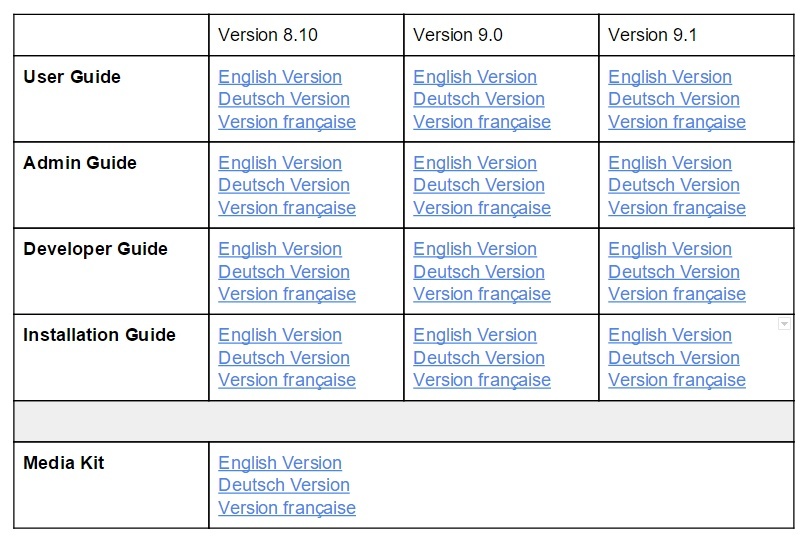Open User Guide Deutsch Version for 9.0
The width and height of the screenshot is (810, 541).
478,99
